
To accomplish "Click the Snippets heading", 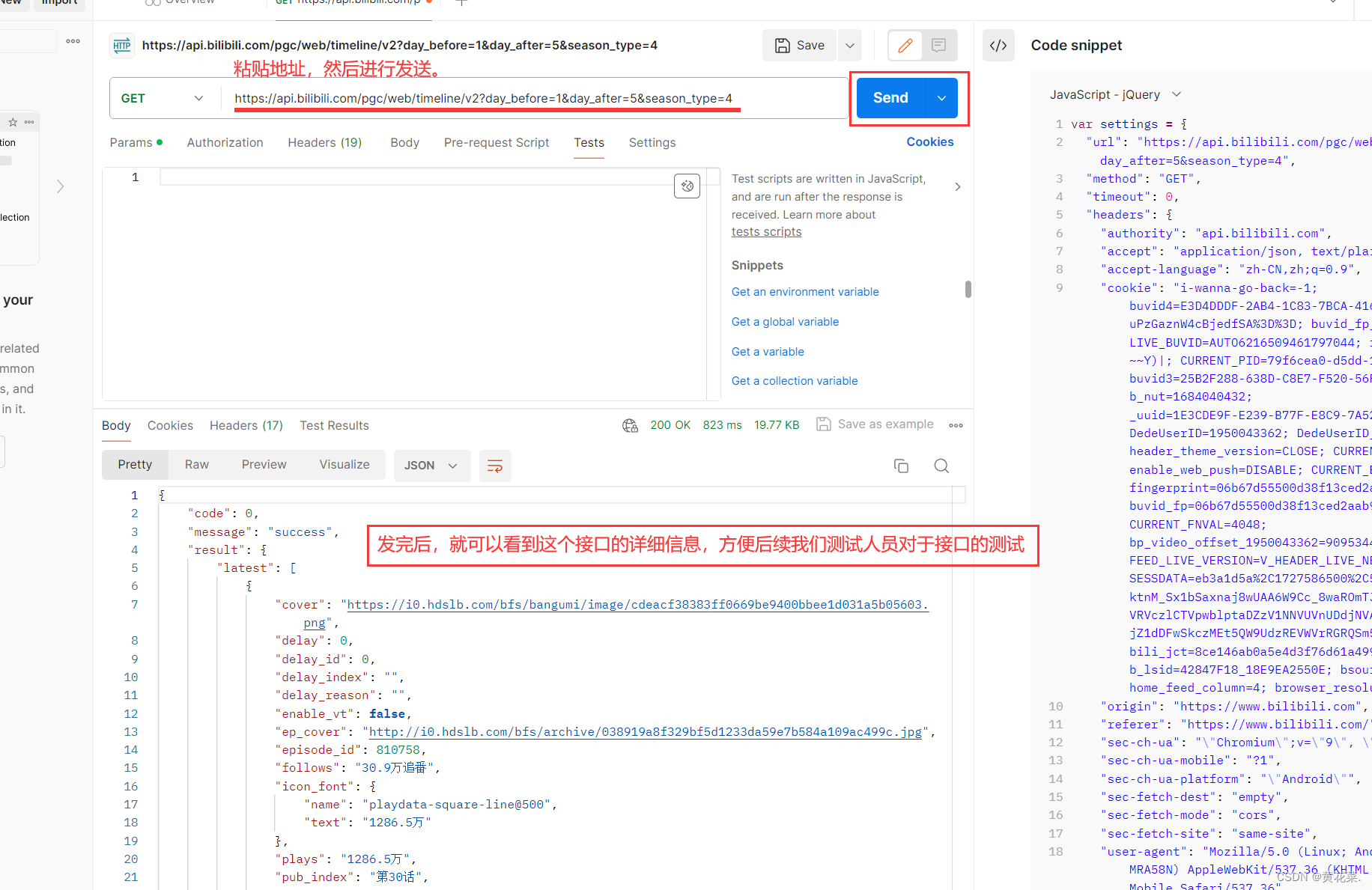I will (757, 265).
